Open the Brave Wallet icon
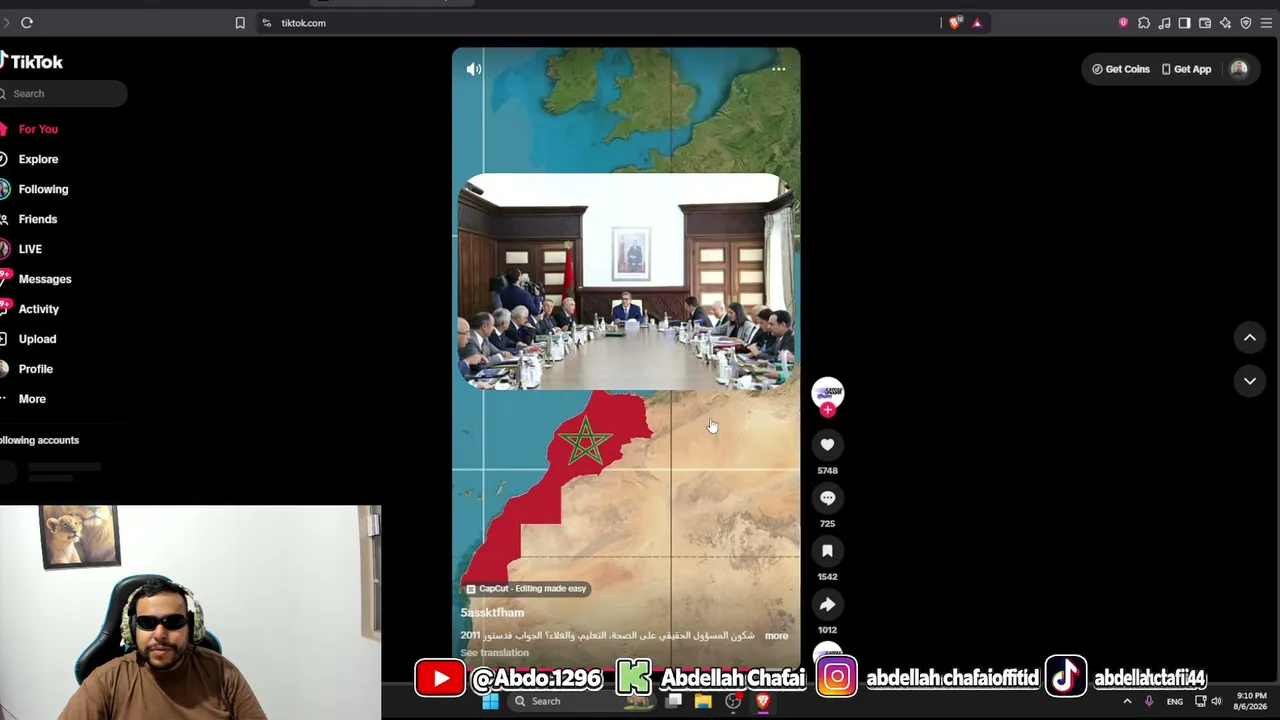Image resolution: width=1280 pixels, height=720 pixels. [1205, 23]
